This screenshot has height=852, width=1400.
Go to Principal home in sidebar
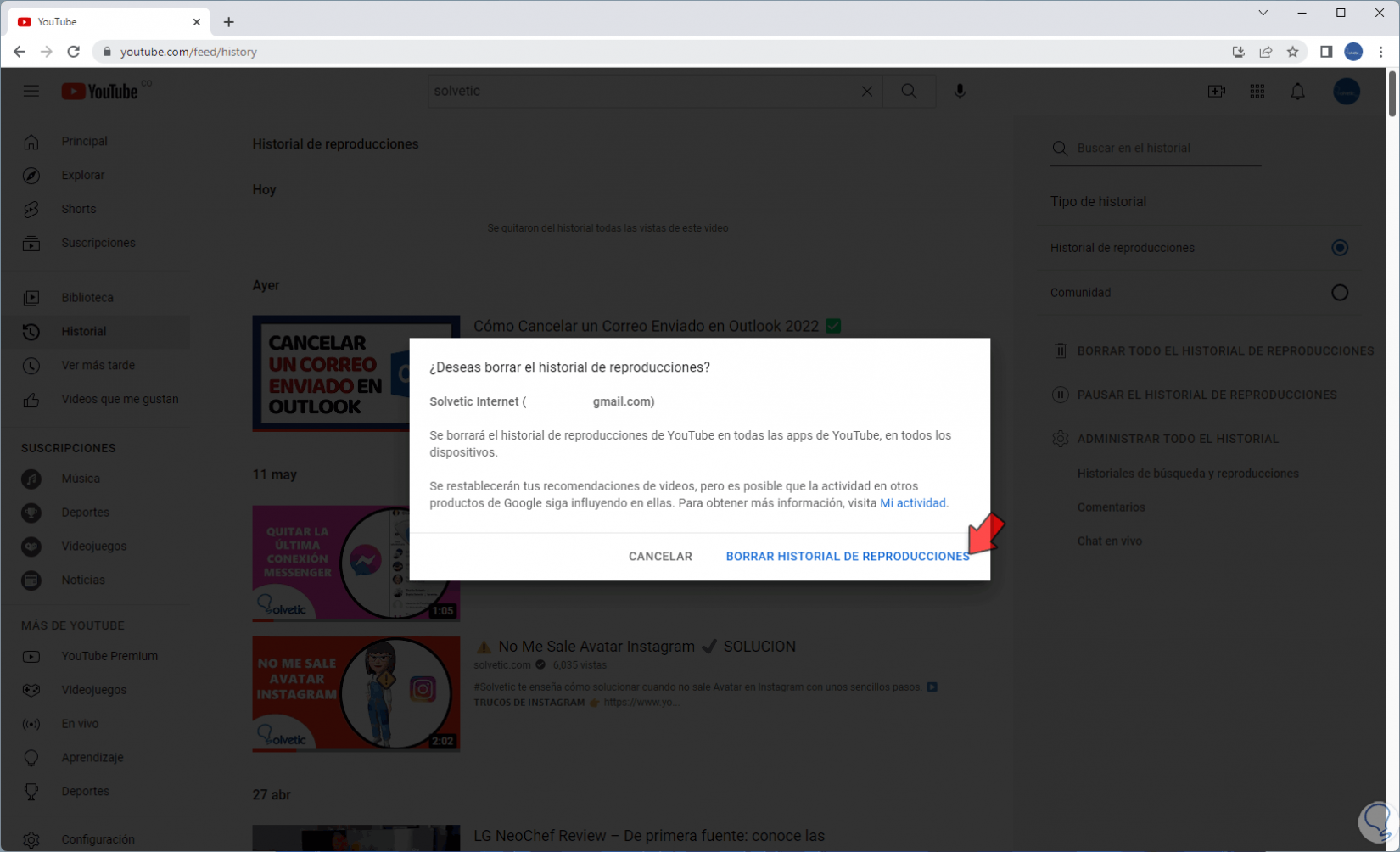[x=95, y=141]
